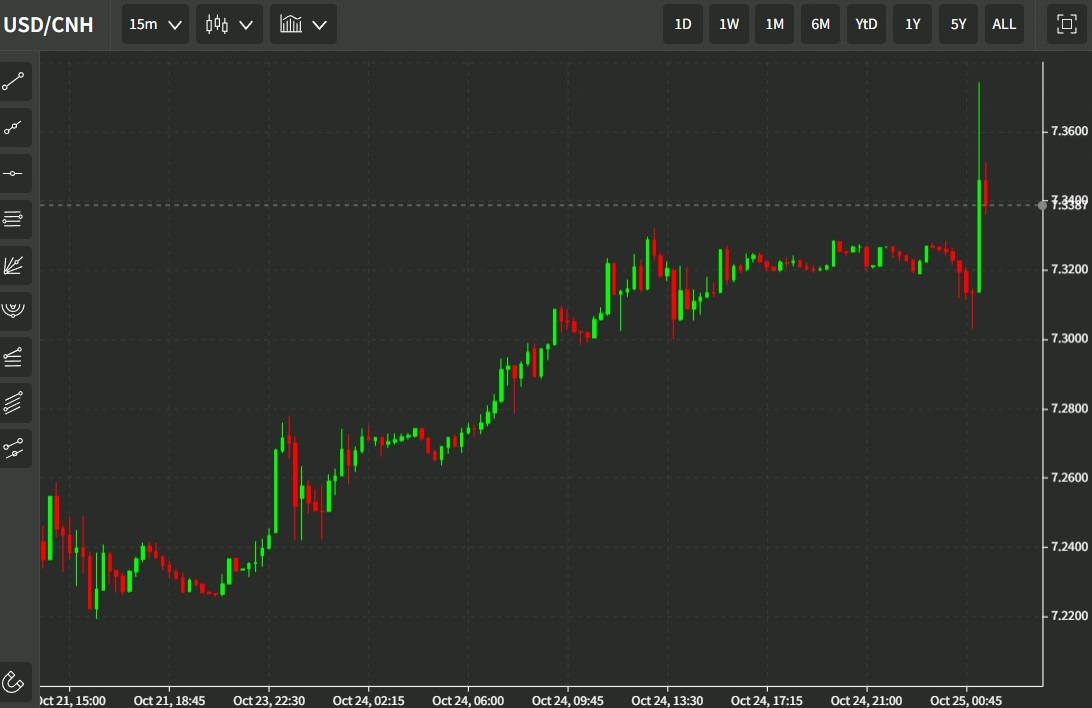Image resolution: width=1092 pixels, height=708 pixels.
Task: Click the Oct 24, 13:30 time label
Action: point(667,700)
